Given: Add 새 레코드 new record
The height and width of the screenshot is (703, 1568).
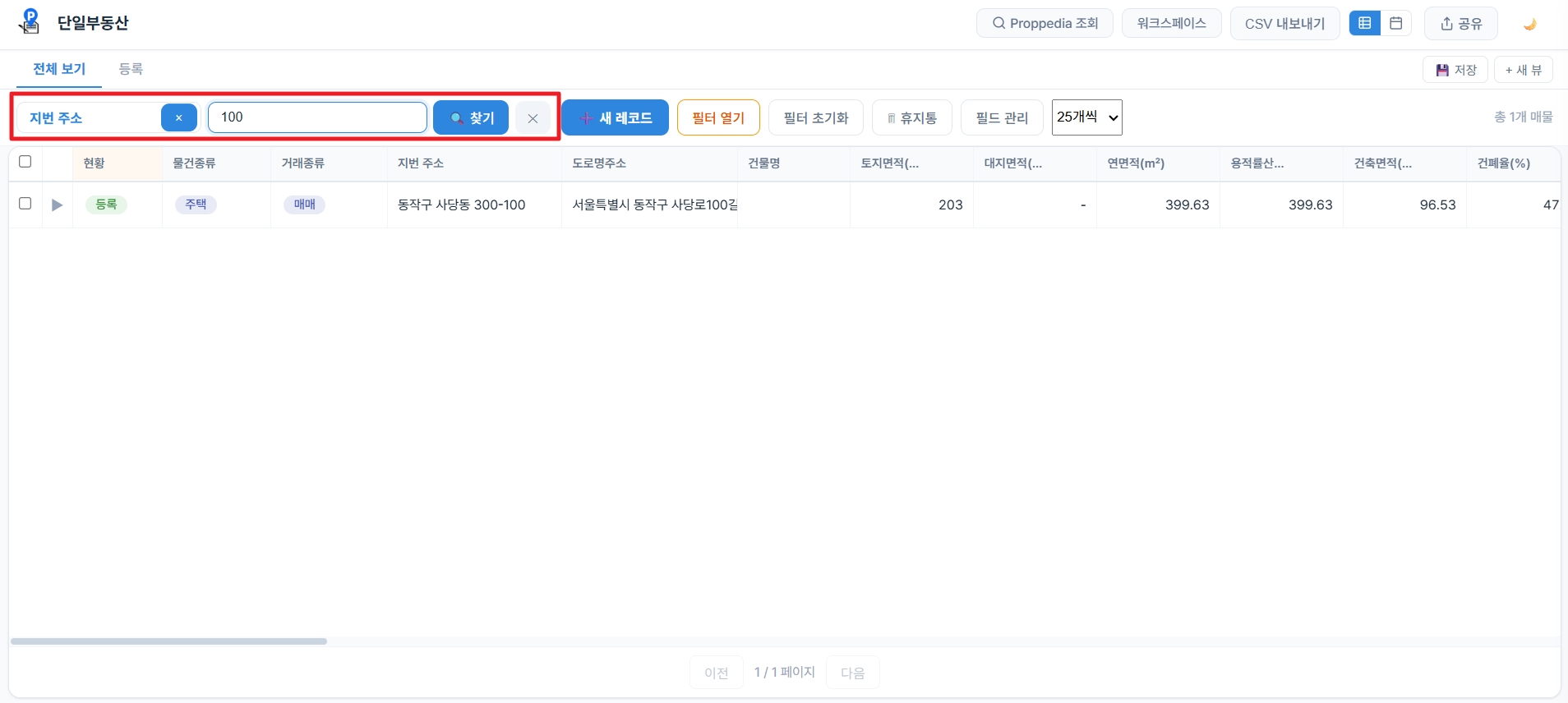Looking at the screenshot, I should click(x=616, y=117).
